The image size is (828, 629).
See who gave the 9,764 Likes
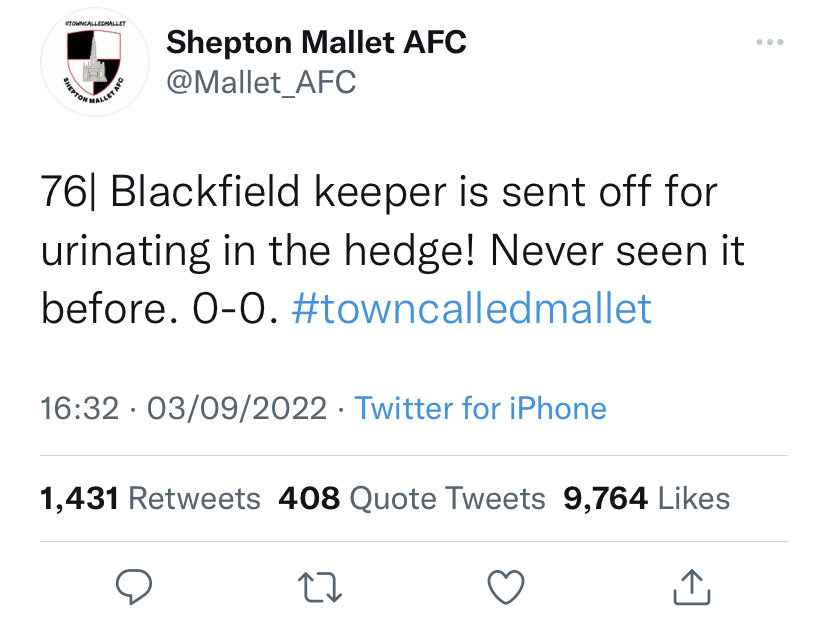click(x=647, y=498)
